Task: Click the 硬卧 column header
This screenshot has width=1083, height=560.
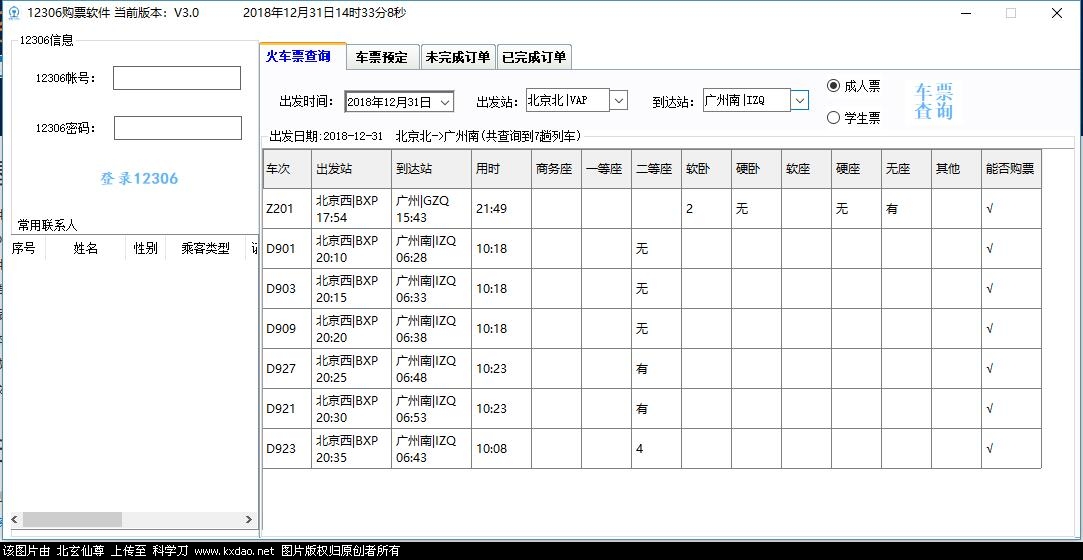Action: [x=756, y=168]
